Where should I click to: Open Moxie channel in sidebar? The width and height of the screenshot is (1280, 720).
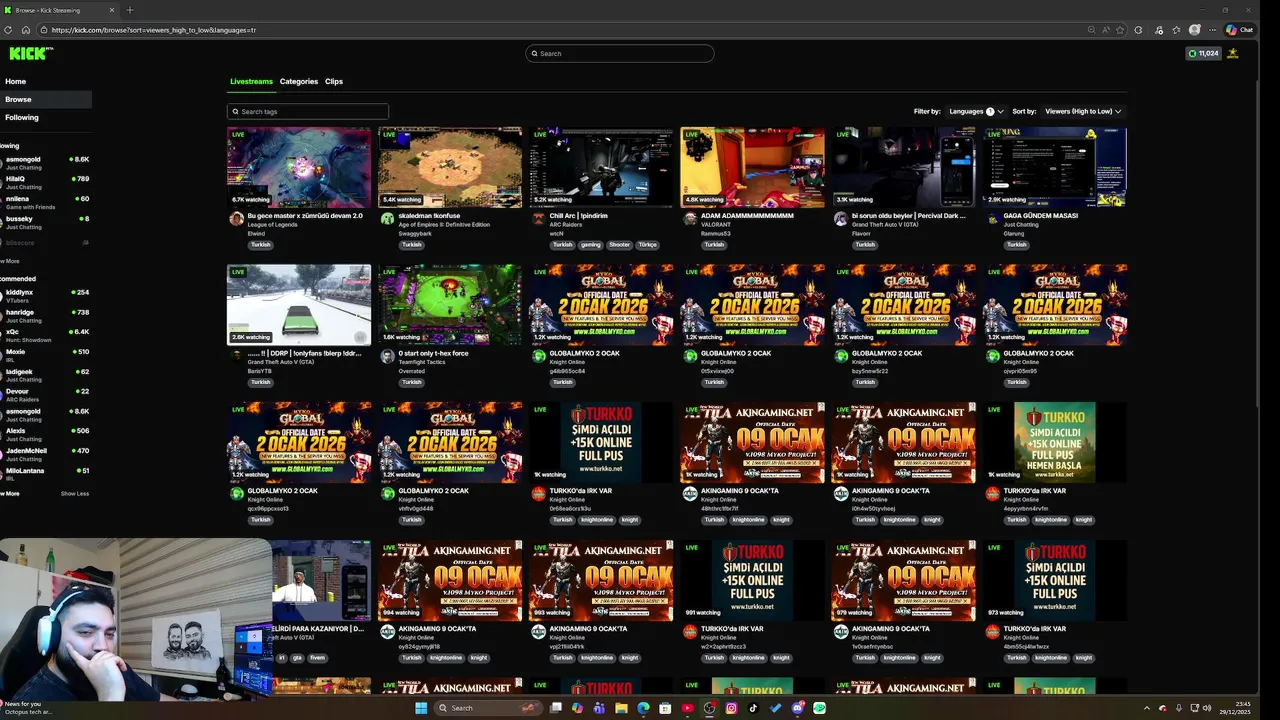point(46,355)
